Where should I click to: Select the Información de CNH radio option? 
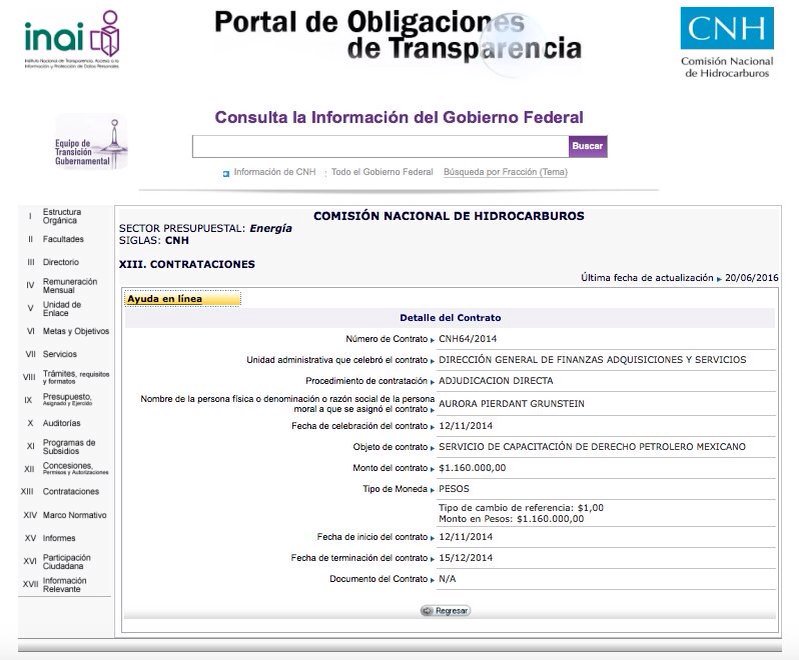pyautogui.click(x=226, y=174)
